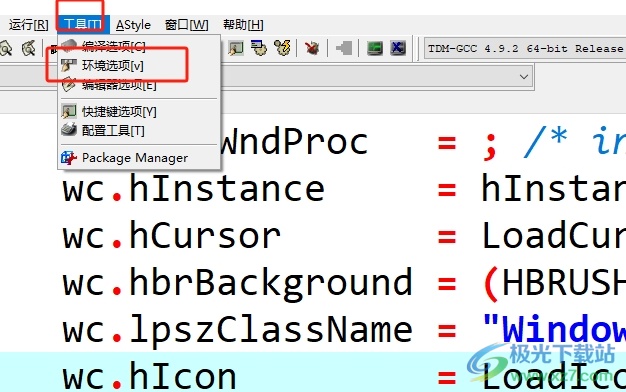Click the Rebuild All toolbar icon
626x392 pixels.
[282, 48]
